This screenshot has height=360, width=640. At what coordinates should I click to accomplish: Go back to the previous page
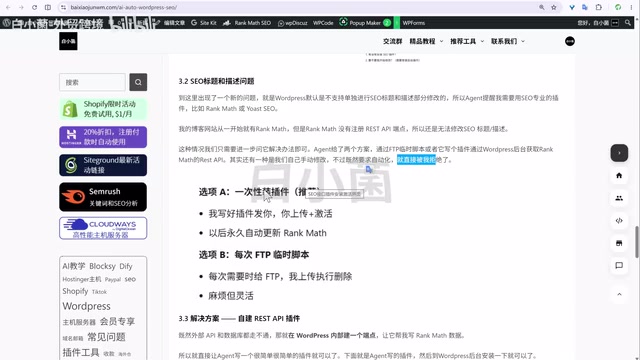pyautogui.click(x=8, y=7)
